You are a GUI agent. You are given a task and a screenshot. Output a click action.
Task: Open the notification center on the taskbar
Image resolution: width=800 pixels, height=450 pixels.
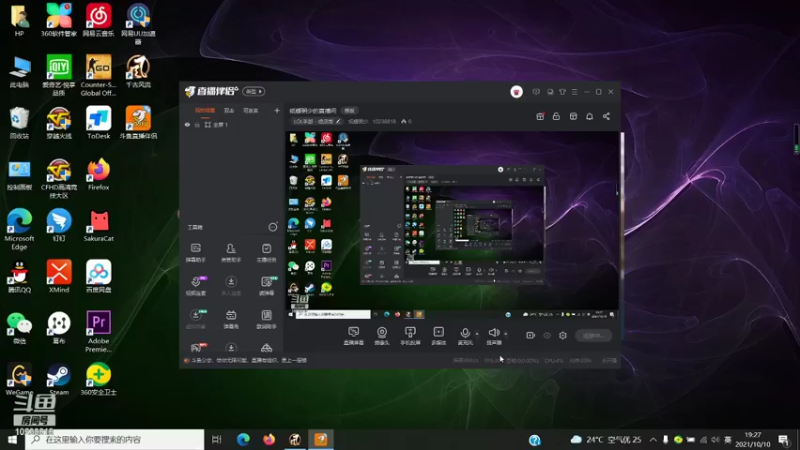[x=784, y=439]
